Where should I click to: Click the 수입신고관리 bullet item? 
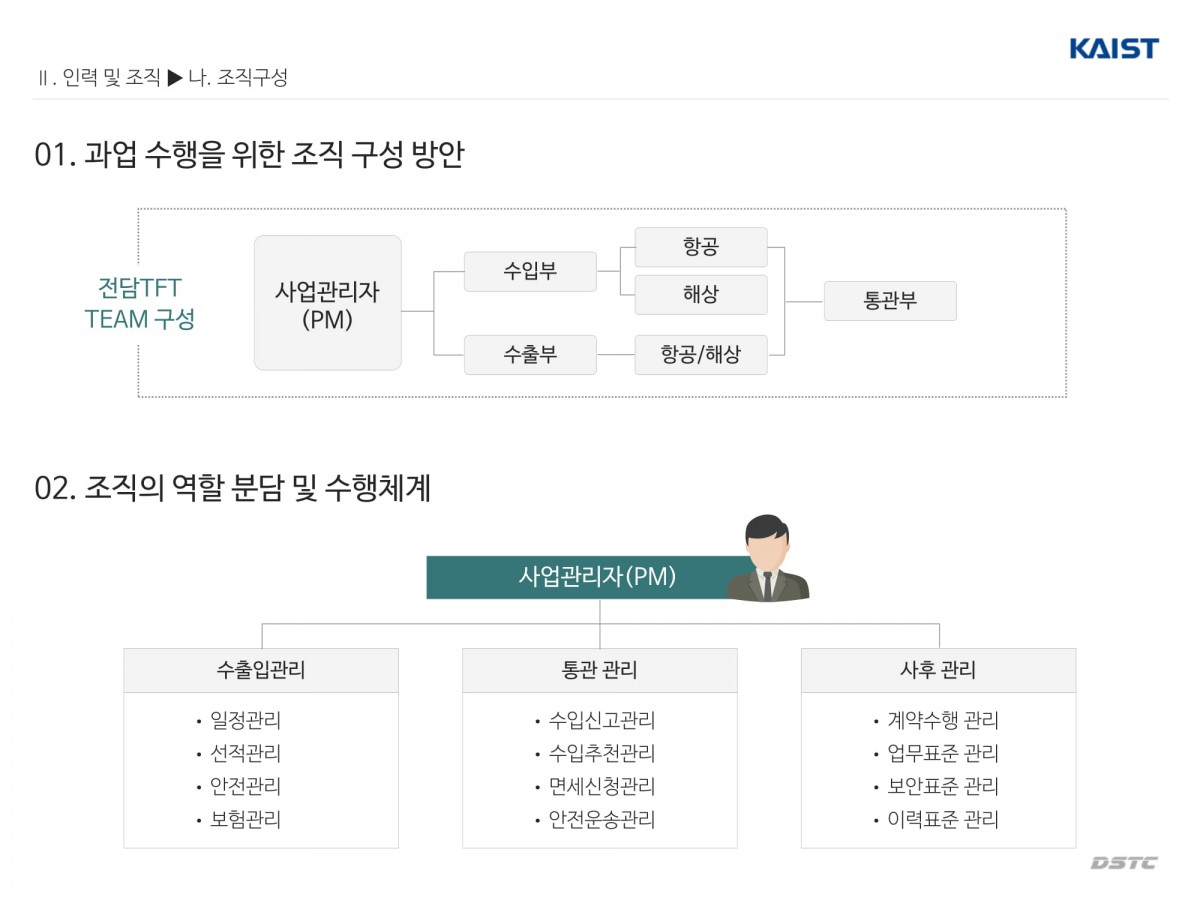tap(601, 720)
